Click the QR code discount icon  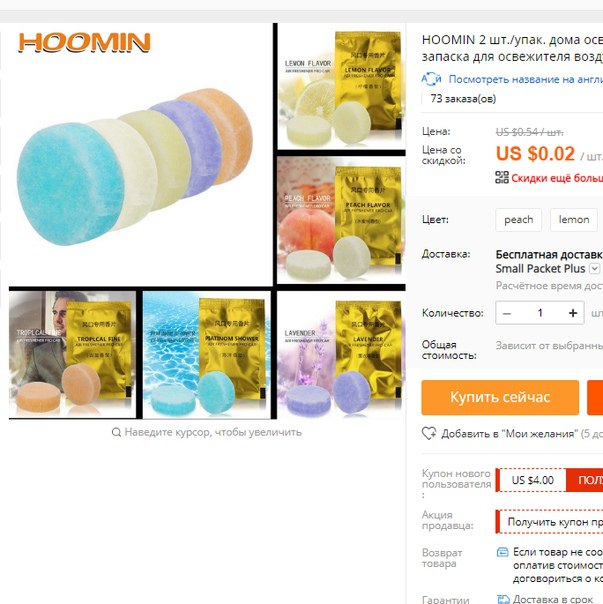(502, 177)
